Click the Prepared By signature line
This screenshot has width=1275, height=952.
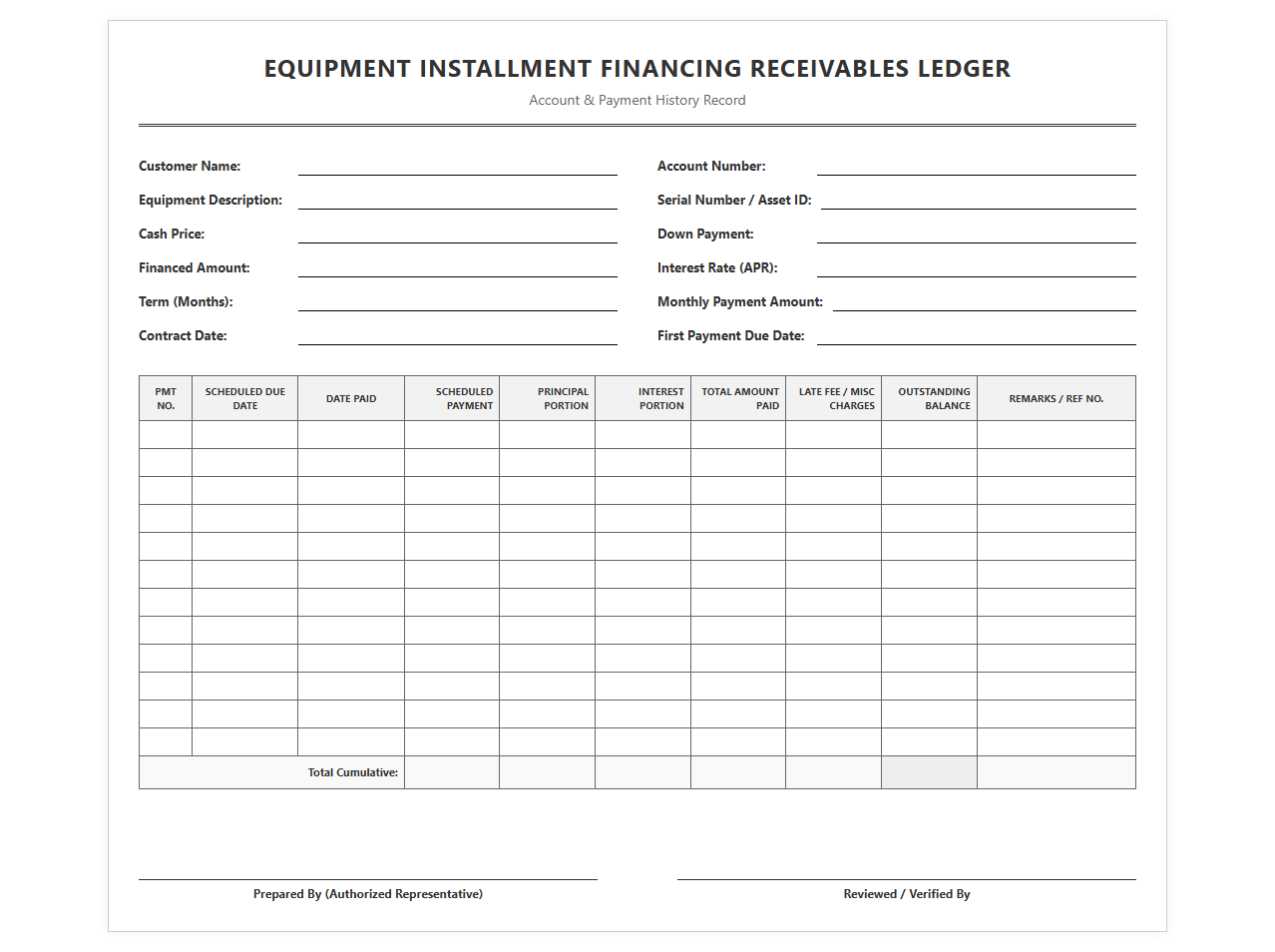(x=368, y=879)
